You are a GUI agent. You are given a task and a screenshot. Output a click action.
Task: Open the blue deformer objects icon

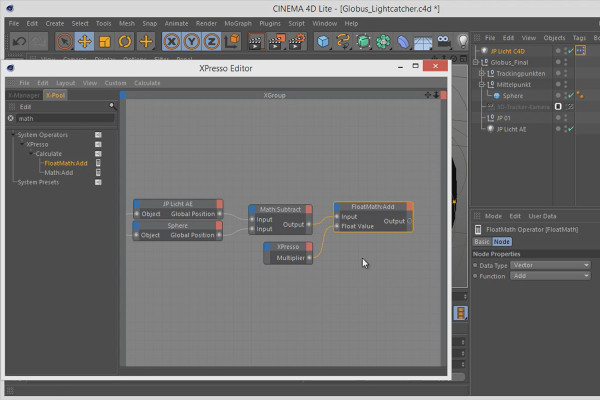(x=403, y=41)
